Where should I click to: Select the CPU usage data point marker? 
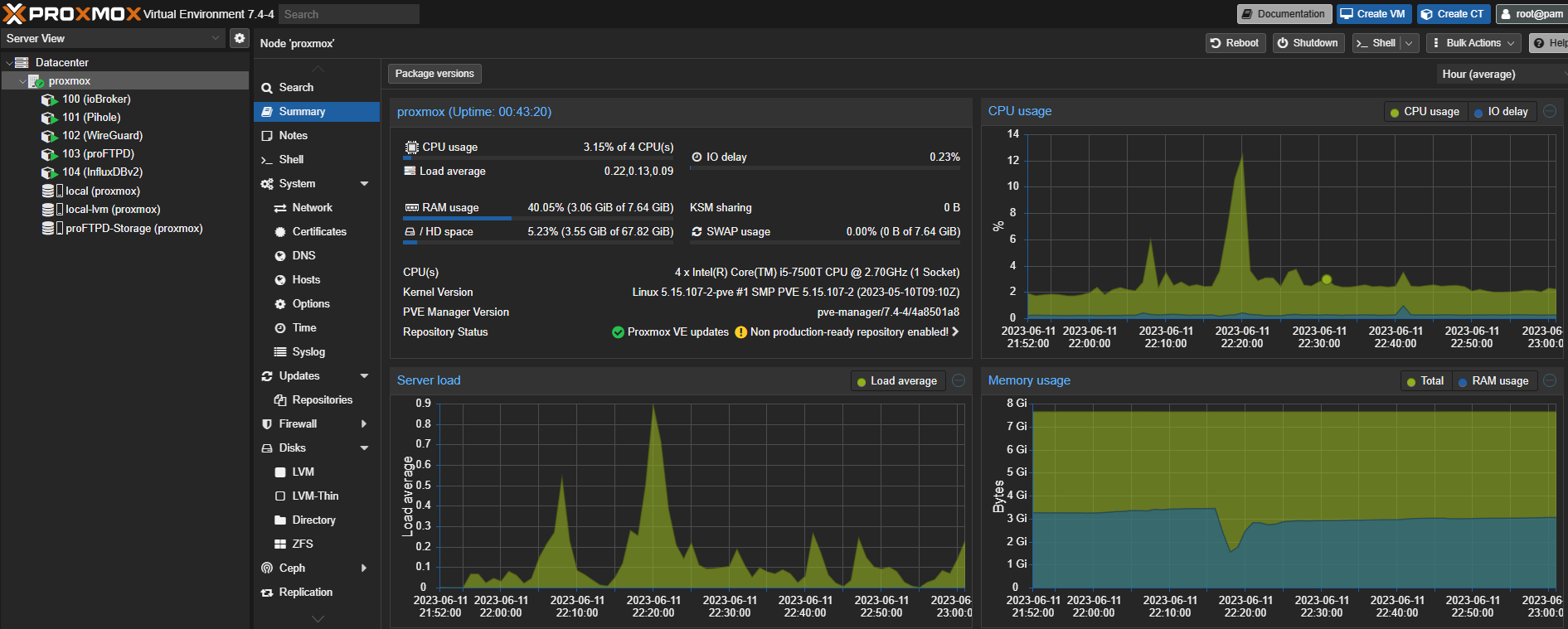[x=1327, y=279]
